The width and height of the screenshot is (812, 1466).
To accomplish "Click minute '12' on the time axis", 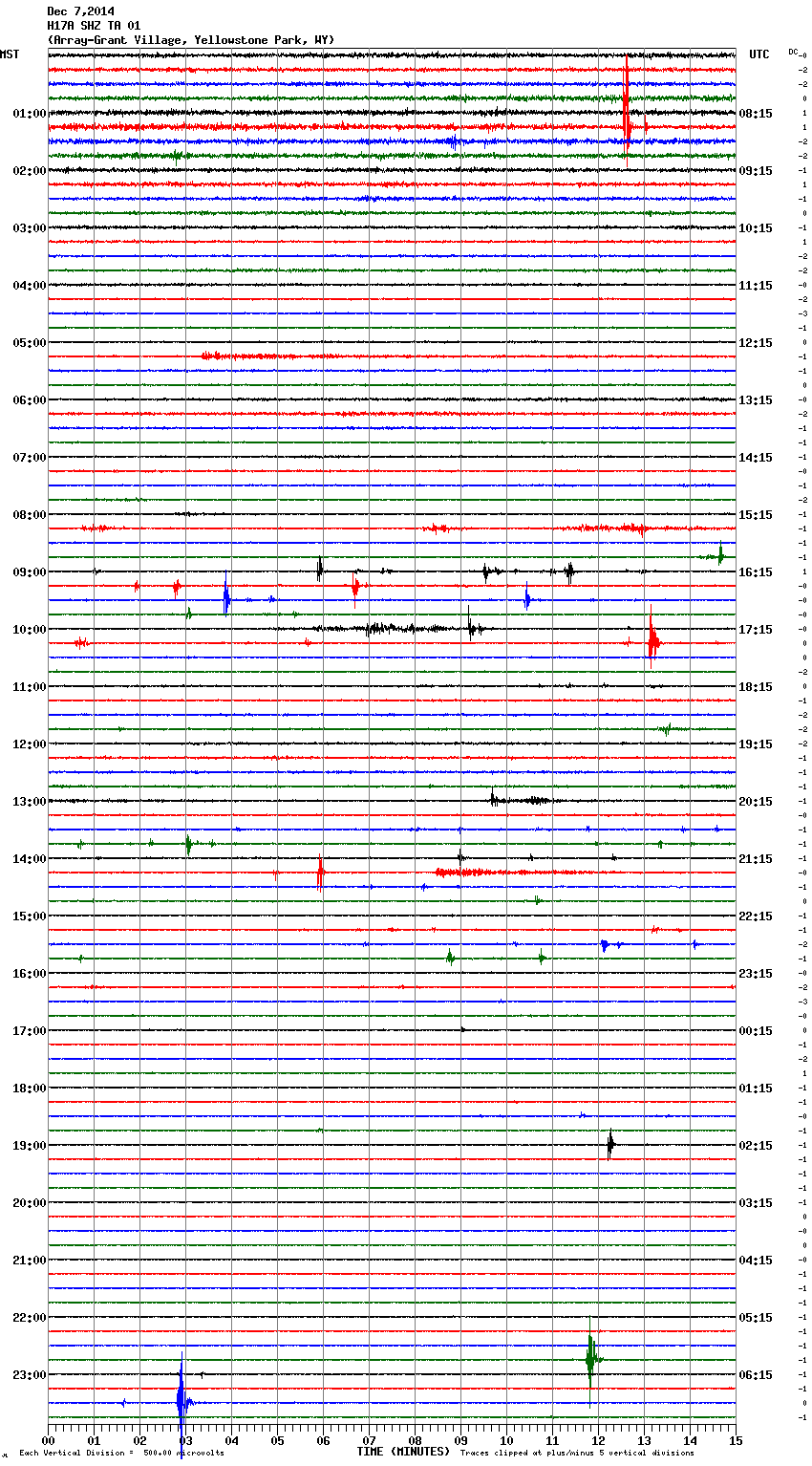I will click(x=598, y=1439).
